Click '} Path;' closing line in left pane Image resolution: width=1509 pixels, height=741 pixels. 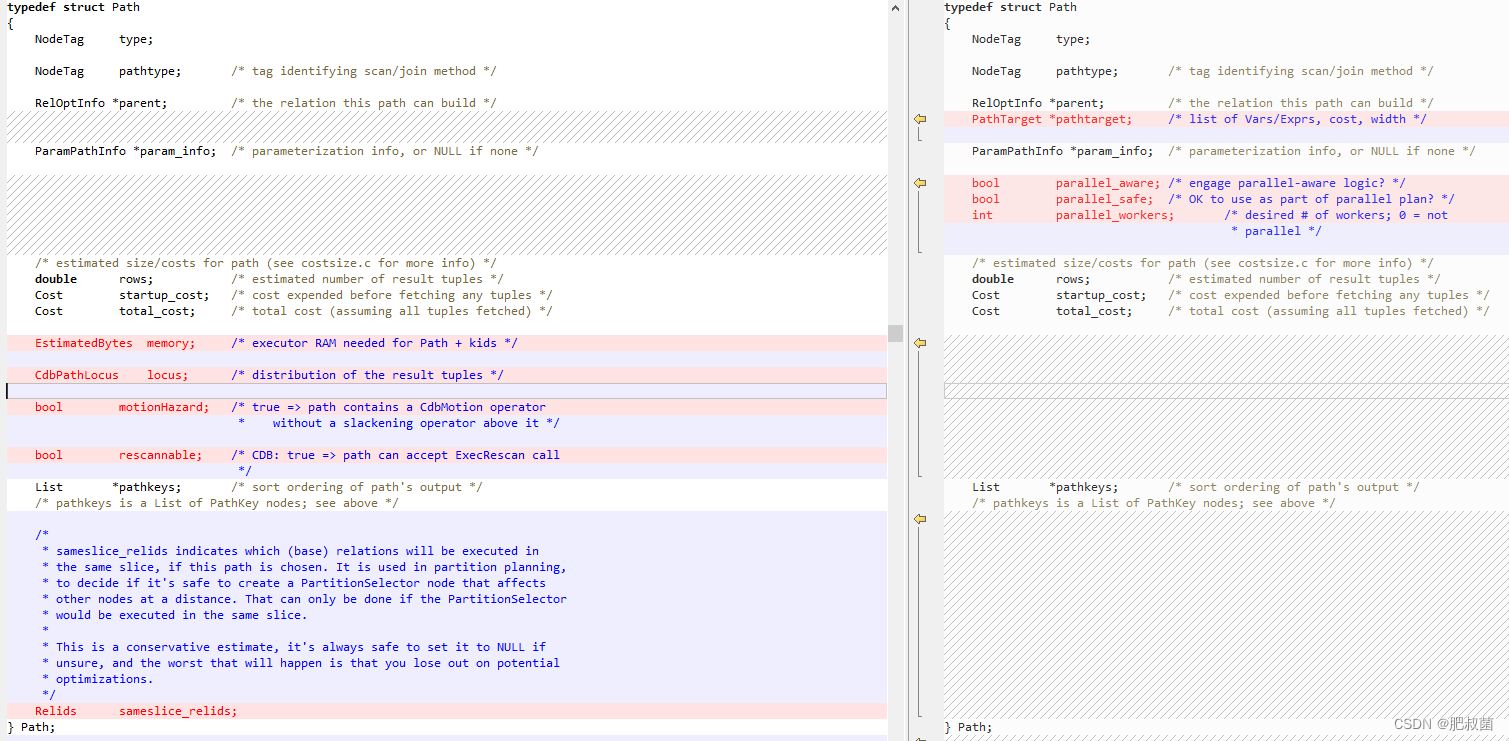[x=32, y=727]
